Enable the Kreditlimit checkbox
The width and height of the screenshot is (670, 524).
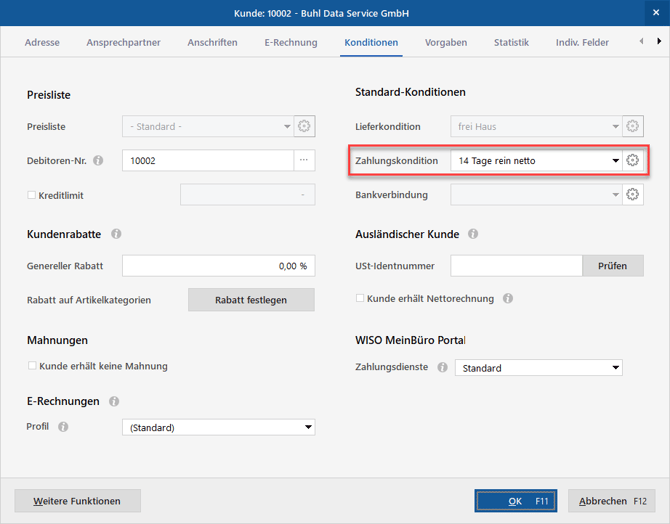32,194
